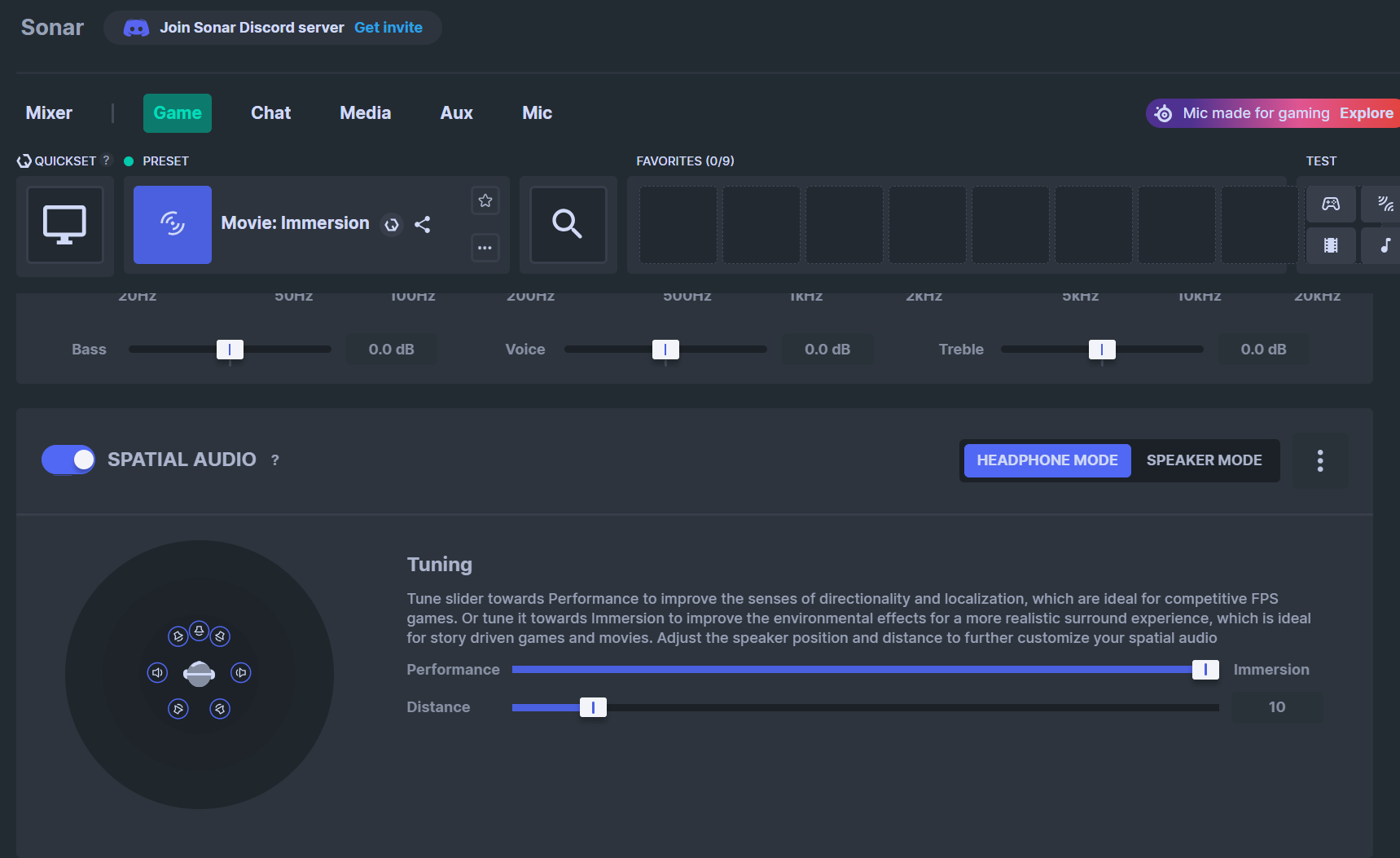The height and width of the screenshot is (858, 1400).
Task: Click the left side speaker icon
Action: pyautogui.click(x=157, y=673)
